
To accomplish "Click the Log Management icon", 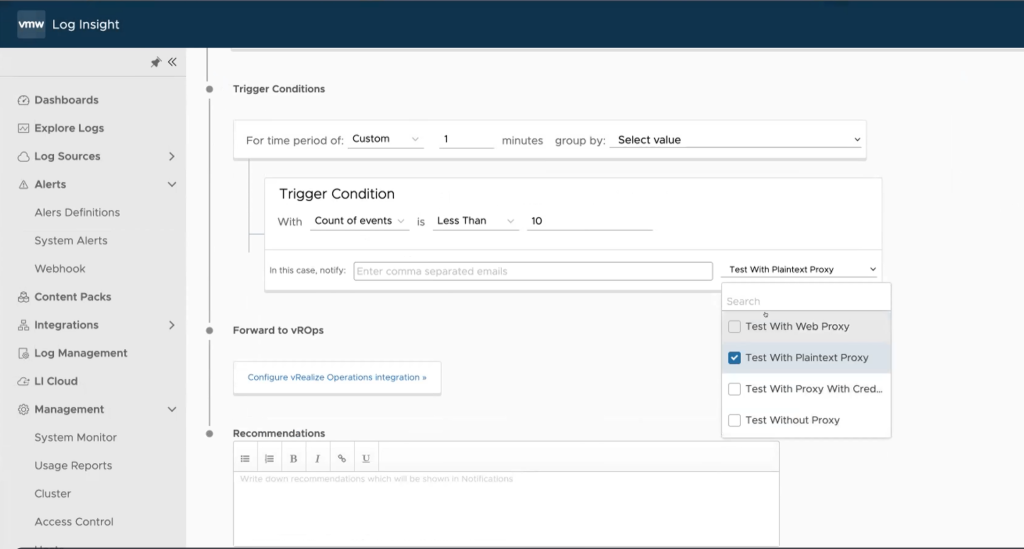I will [x=24, y=353].
